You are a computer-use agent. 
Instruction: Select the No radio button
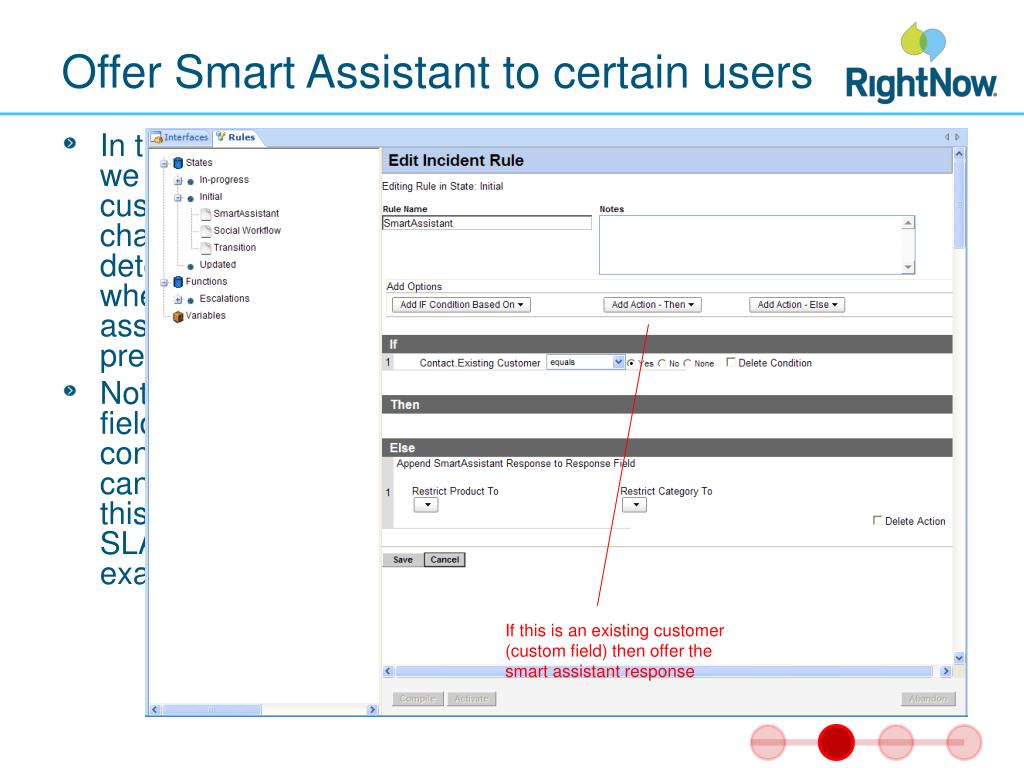pos(662,363)
